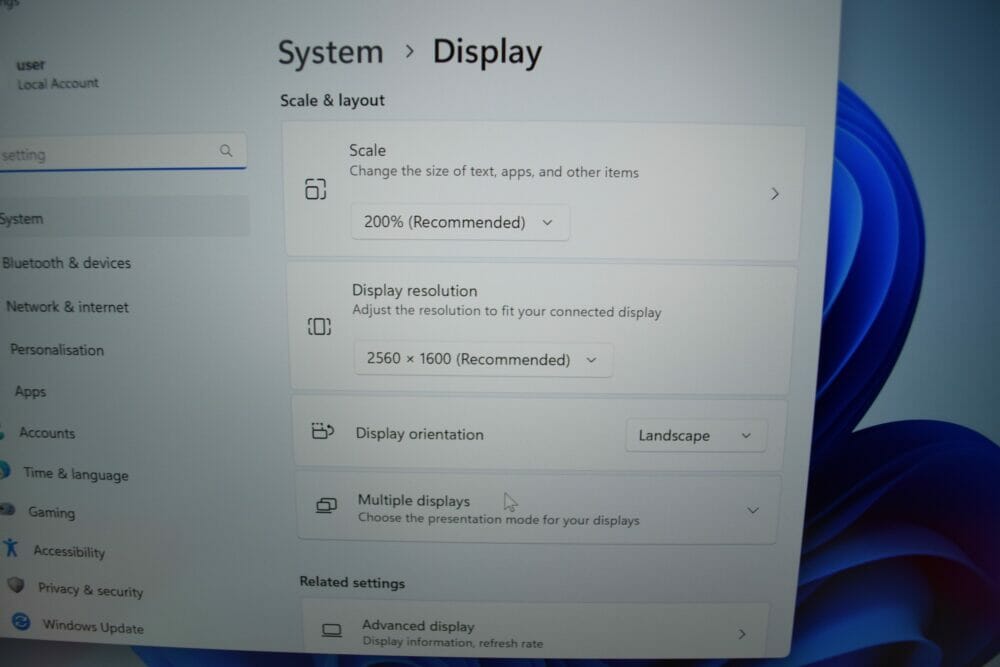This screenshot has height=667, width=1000.
Task: Go to Gaming settings
Action: (51, 512)
